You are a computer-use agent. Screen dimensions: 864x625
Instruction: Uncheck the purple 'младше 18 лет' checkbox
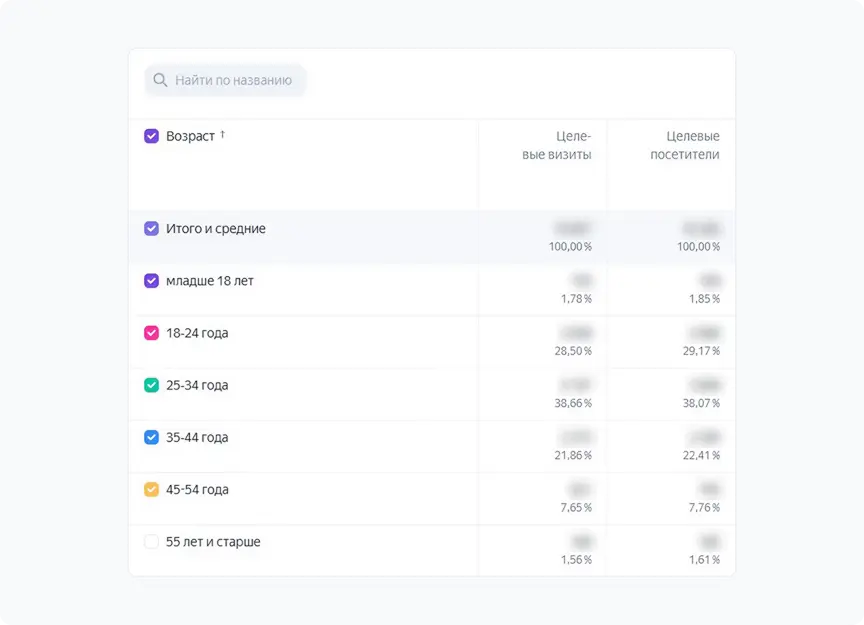[x=151, y=281]
